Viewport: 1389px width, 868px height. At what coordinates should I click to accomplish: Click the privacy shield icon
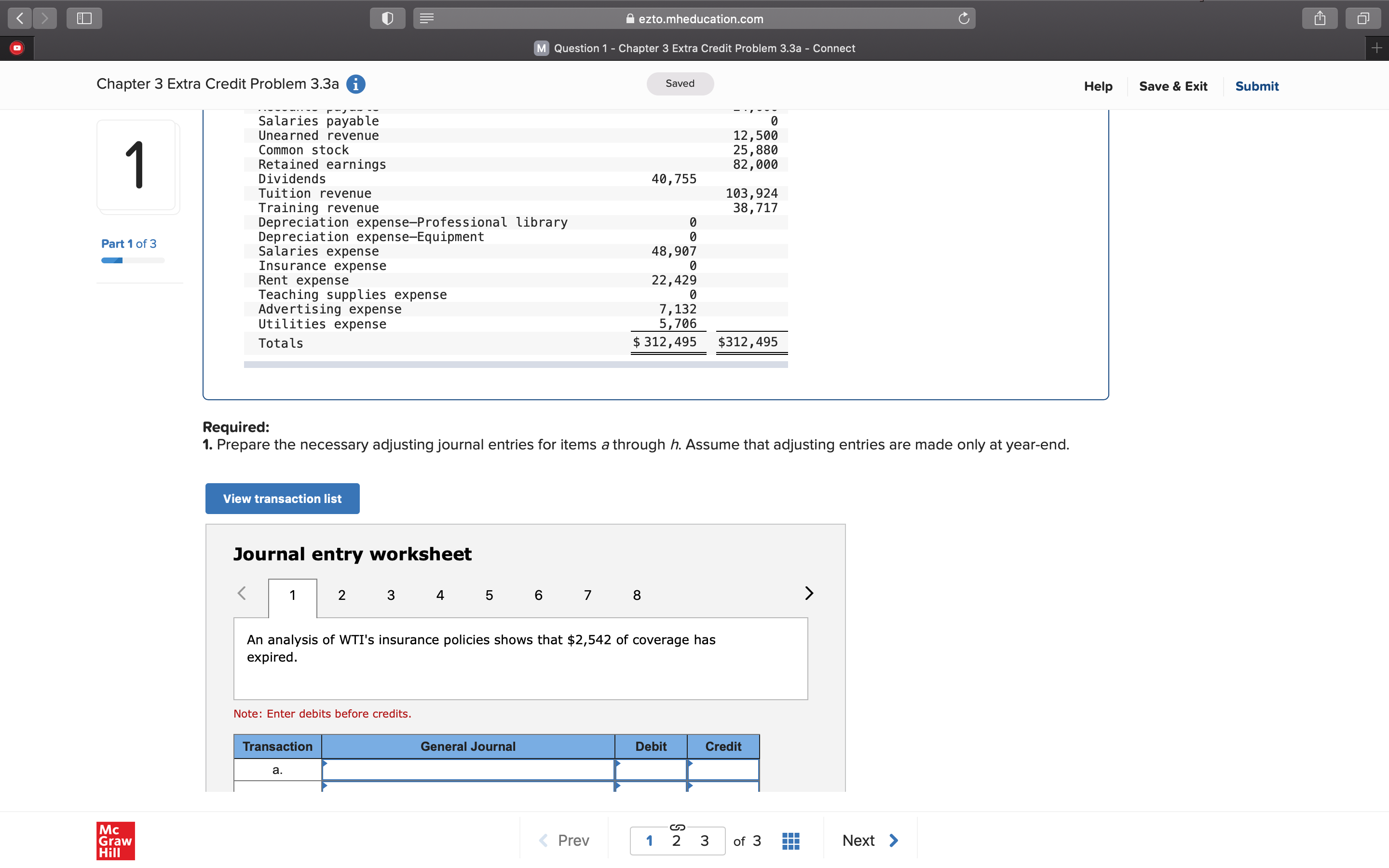[x=387, y=18]
